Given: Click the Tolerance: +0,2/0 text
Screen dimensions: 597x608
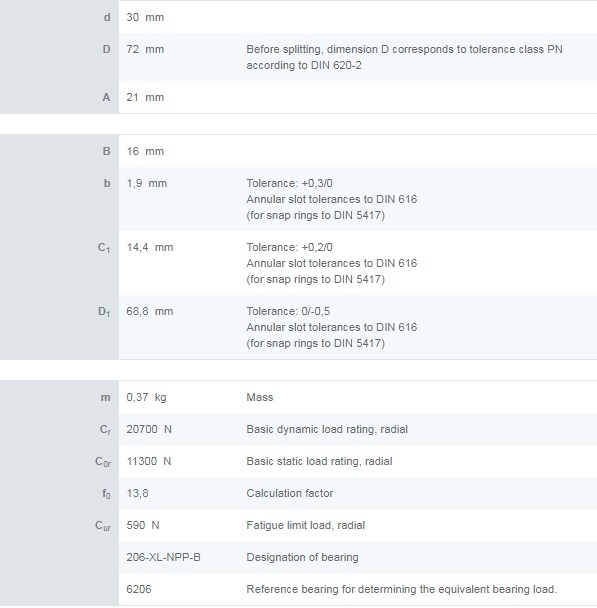Looking at the screenshot, I should [x=290, y=247].
